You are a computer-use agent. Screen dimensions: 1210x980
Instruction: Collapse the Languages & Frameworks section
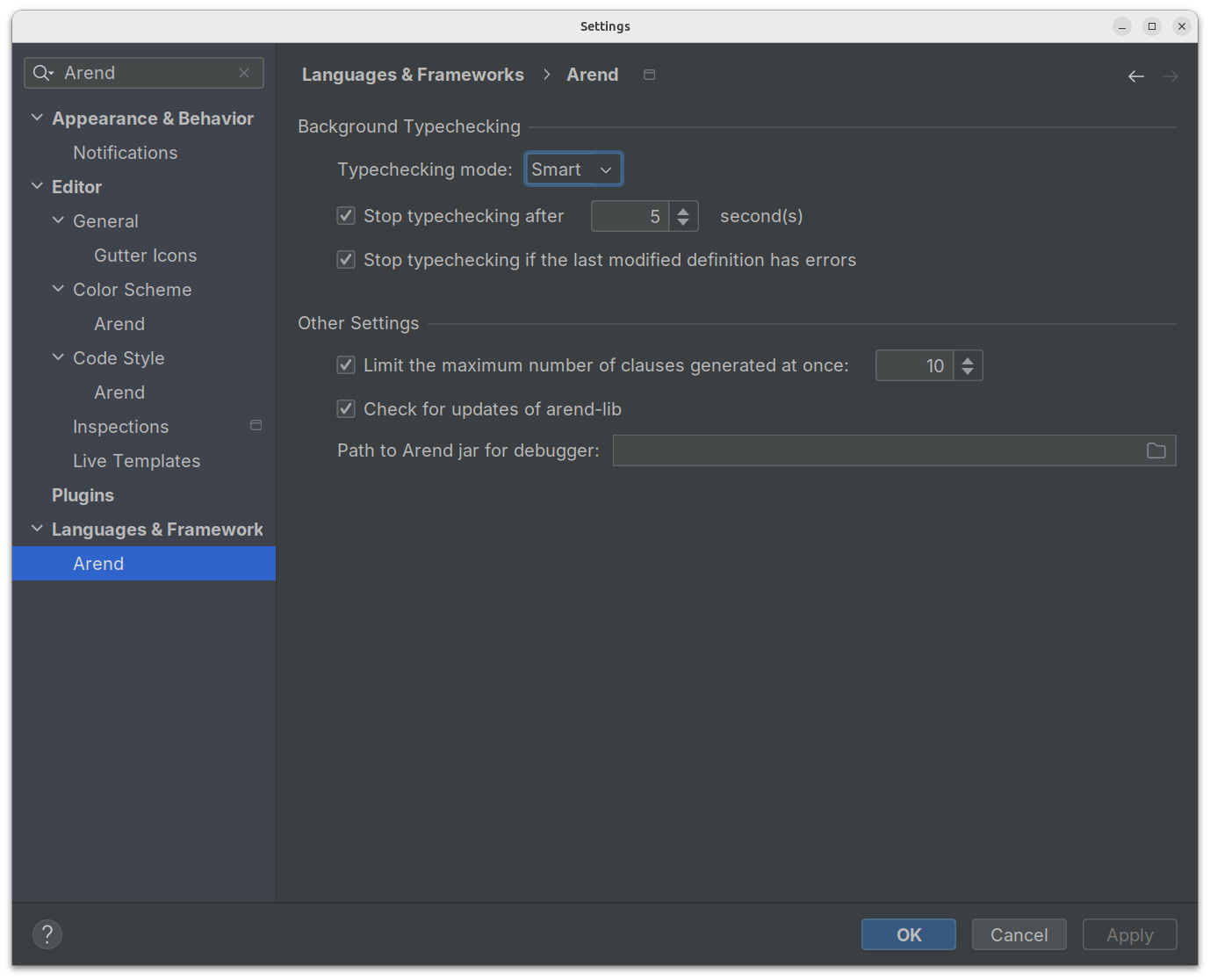coord(37,529)
